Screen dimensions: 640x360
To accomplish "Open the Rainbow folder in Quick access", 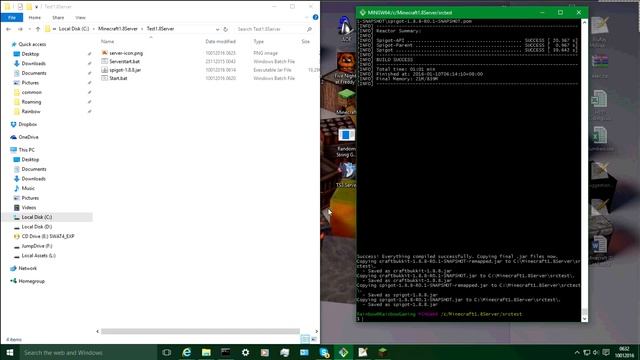I will coord(31,111).
